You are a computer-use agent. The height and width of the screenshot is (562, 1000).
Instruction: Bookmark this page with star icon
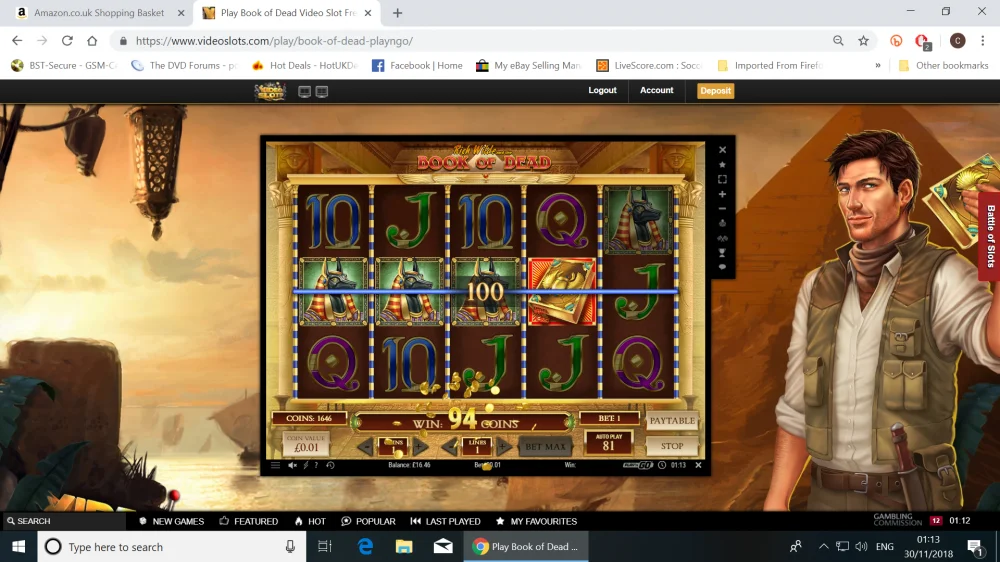(864, 41)
